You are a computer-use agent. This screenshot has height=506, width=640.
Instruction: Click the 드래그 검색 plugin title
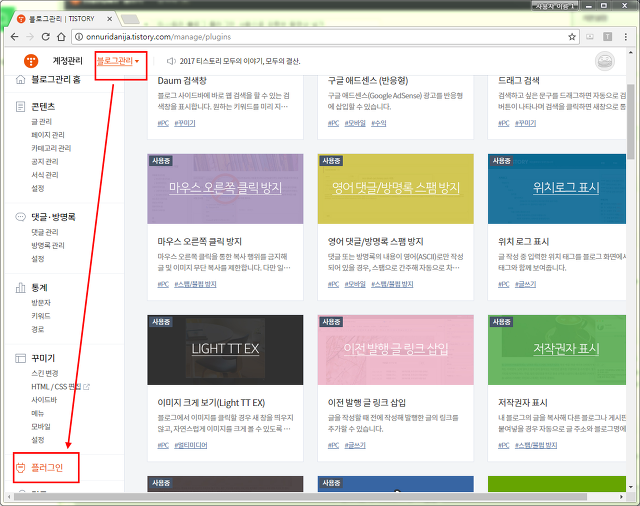pos(518,81)
